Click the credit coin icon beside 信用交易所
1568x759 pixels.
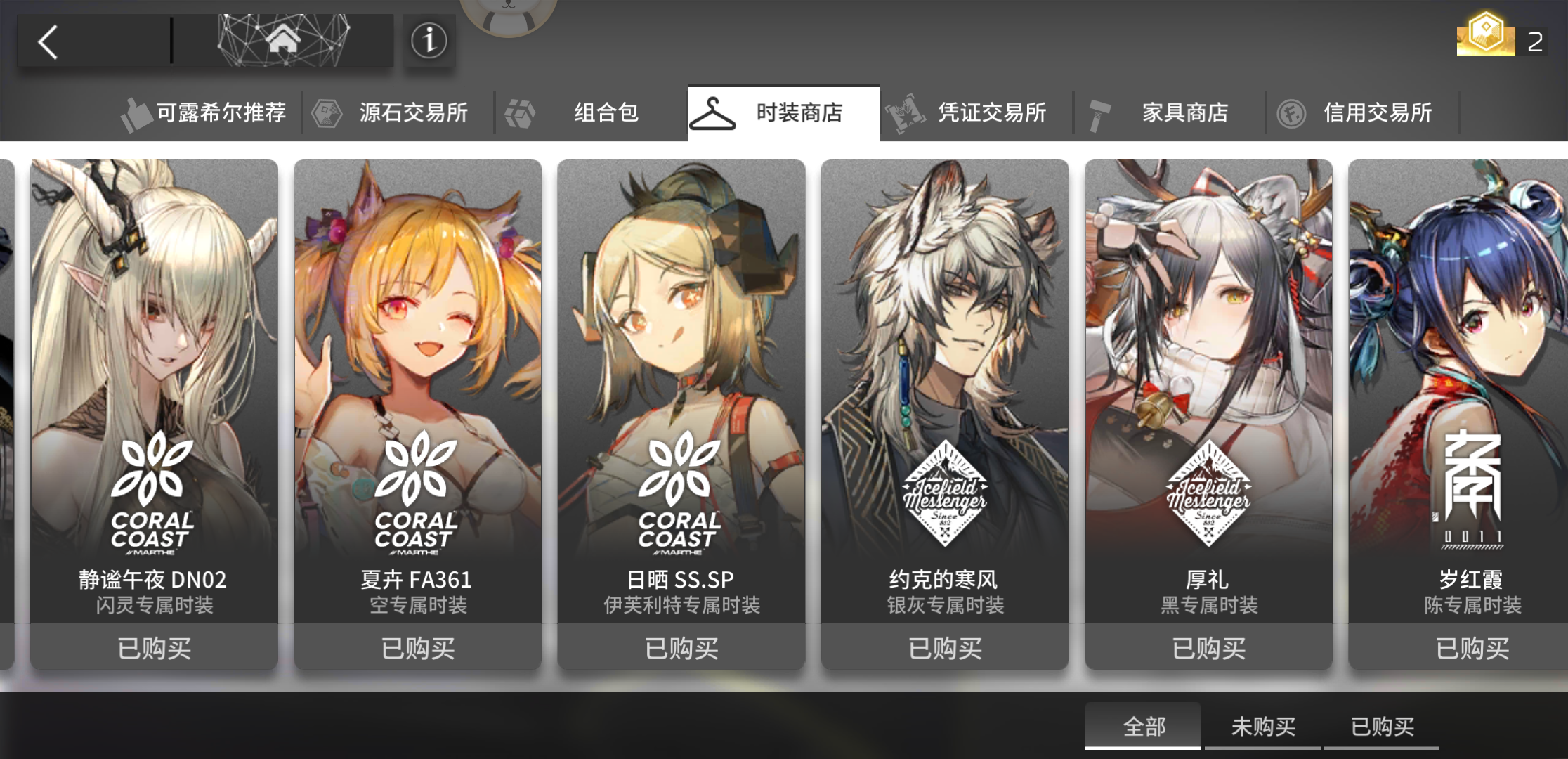tap(1291, 113)
